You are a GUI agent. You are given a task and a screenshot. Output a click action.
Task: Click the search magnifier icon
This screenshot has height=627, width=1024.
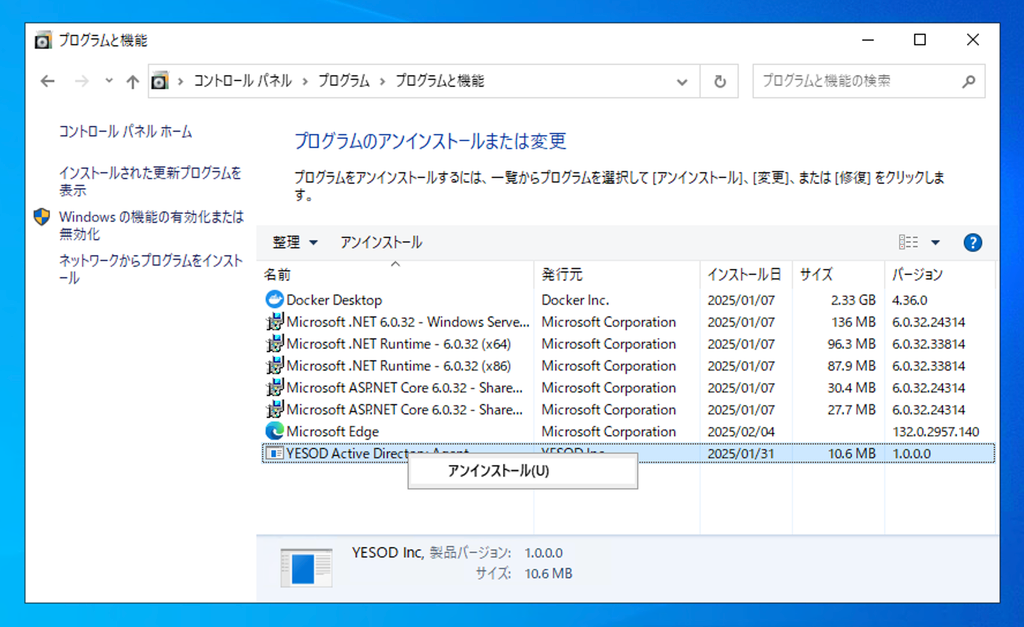[x=968, y=81]
